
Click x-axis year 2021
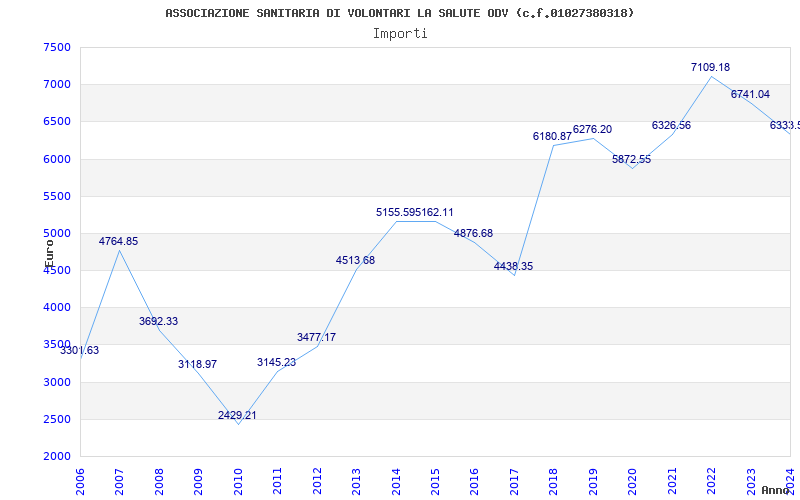(x=672, y=481)
